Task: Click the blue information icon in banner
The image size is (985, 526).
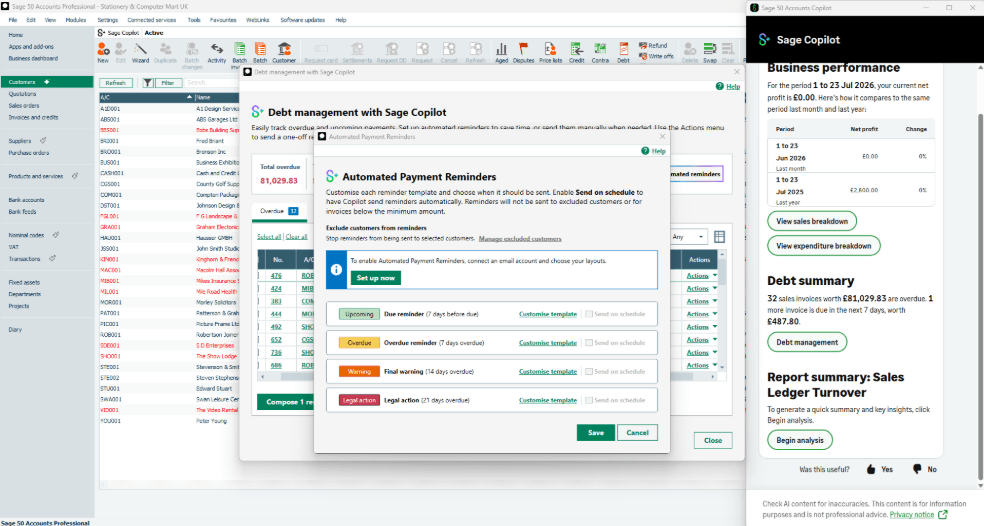Action: point(336,270)
